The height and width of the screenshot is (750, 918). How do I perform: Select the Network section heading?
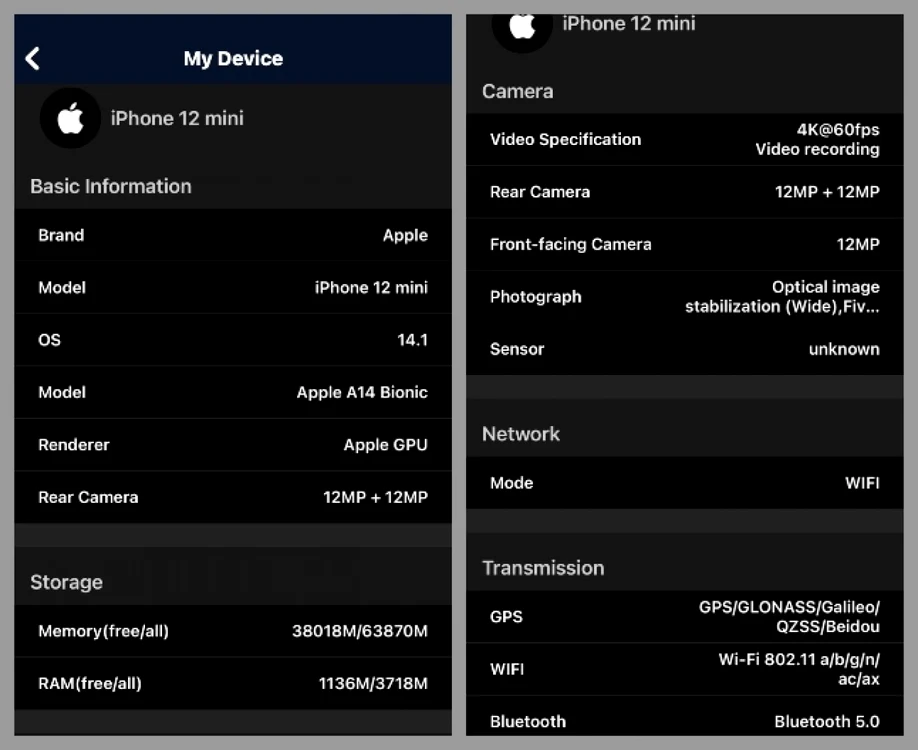pyautogui.click(x=520, y=434)
